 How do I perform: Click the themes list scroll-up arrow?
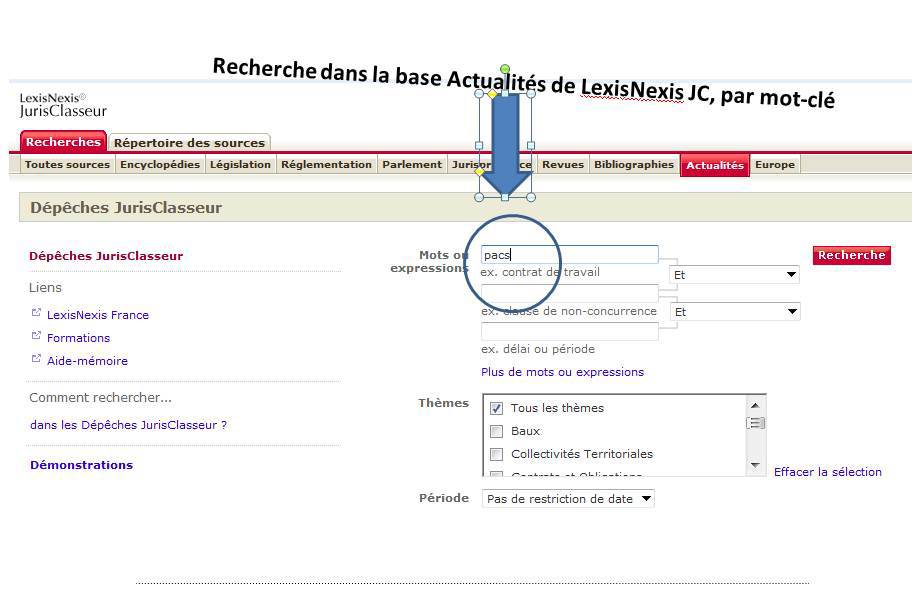(x=756, y=405)
